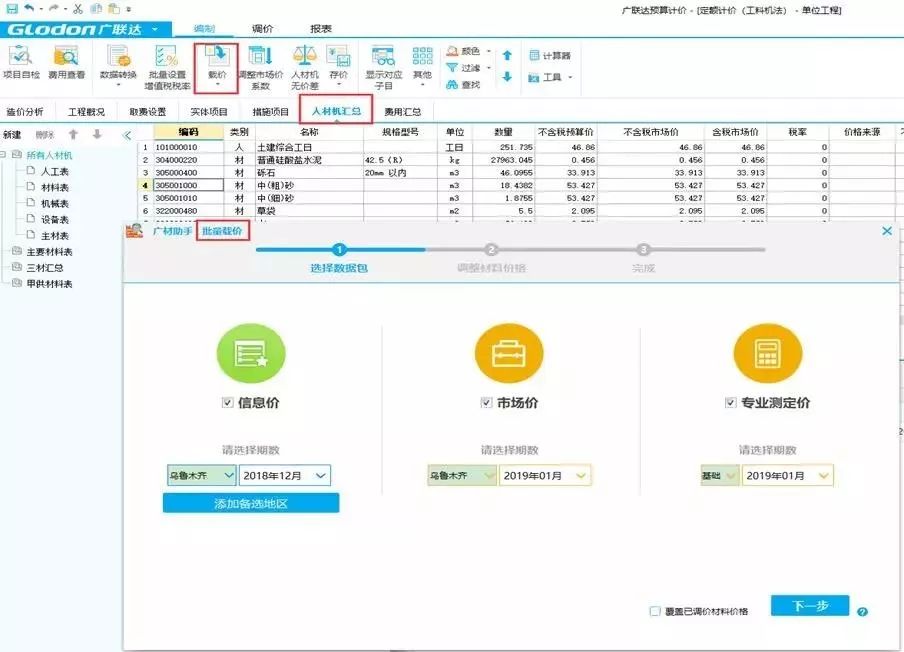Click the 过滤 filter tool
This screenshot has width=904, height=652.
pyautogui.click(x=469, y=68)
